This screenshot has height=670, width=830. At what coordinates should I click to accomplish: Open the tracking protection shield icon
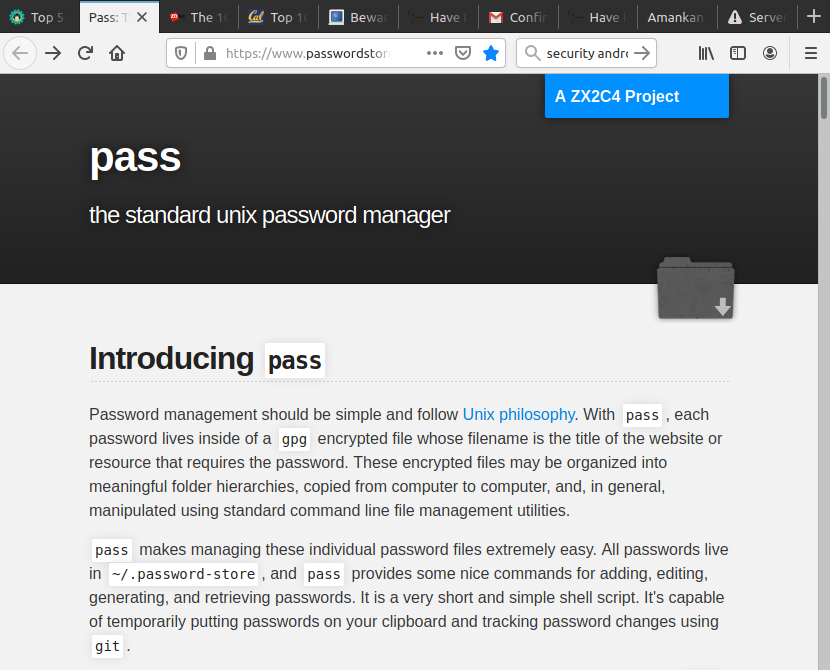click(181, 53)
